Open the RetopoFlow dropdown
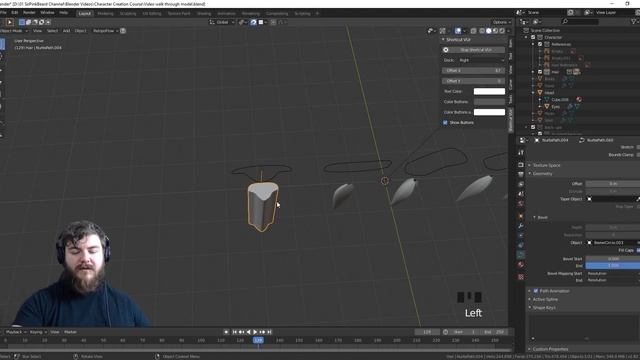The width and height of the screenshot is (640, 360). tap(105, 31)
